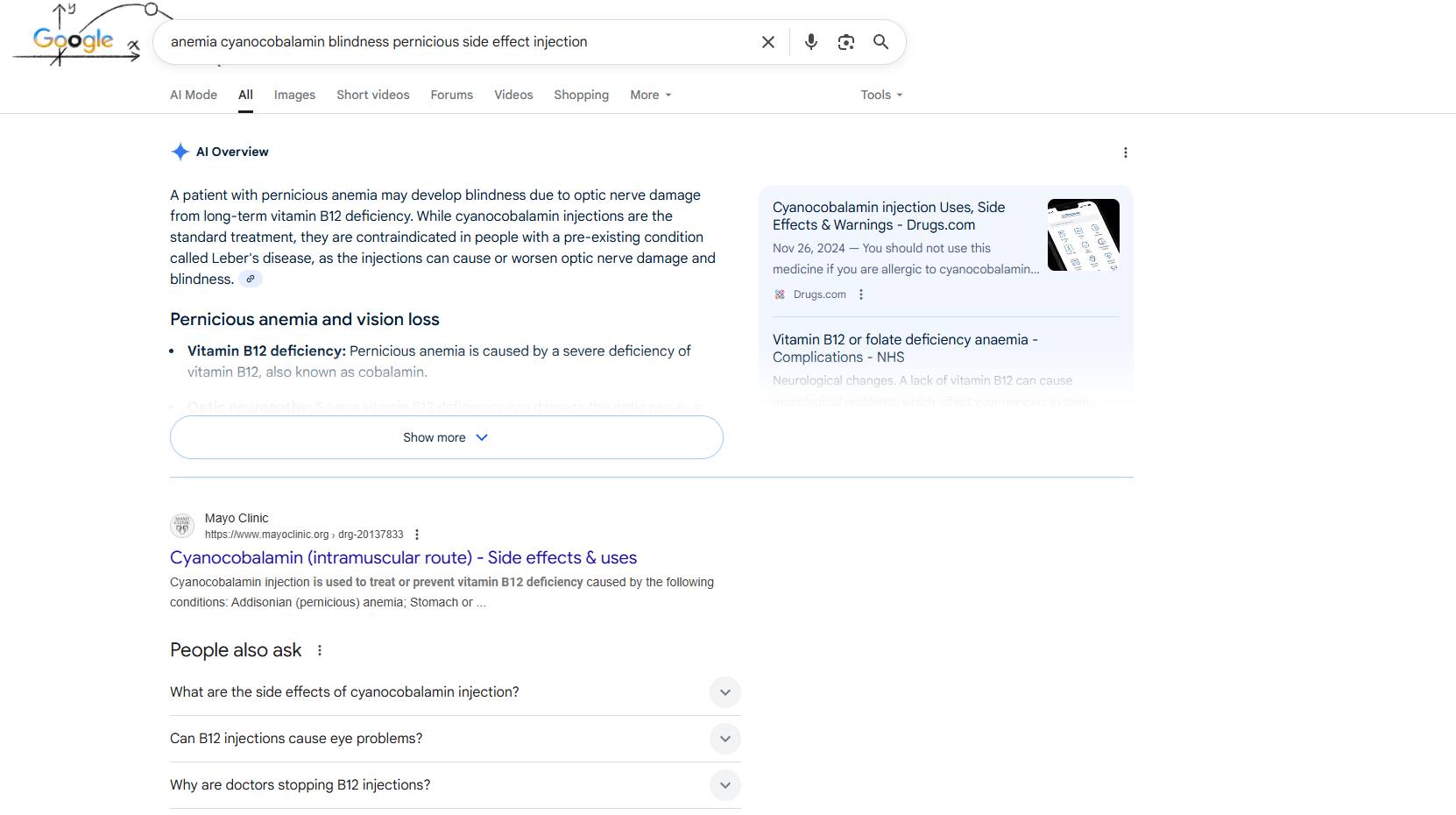Viewport: 1456px width, 815px height.
Task: Click the 'AI Overview' label
Action: click(232, 152)
